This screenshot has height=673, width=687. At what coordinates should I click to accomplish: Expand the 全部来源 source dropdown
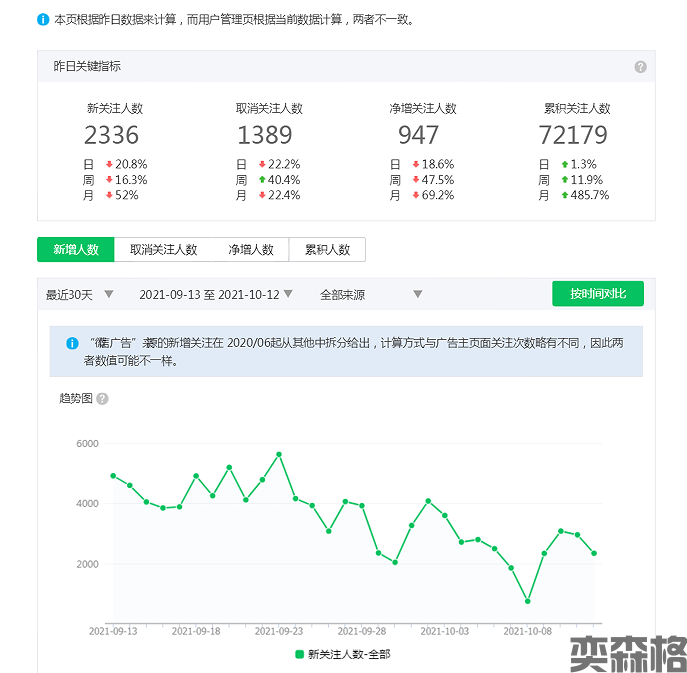[370, 295]
